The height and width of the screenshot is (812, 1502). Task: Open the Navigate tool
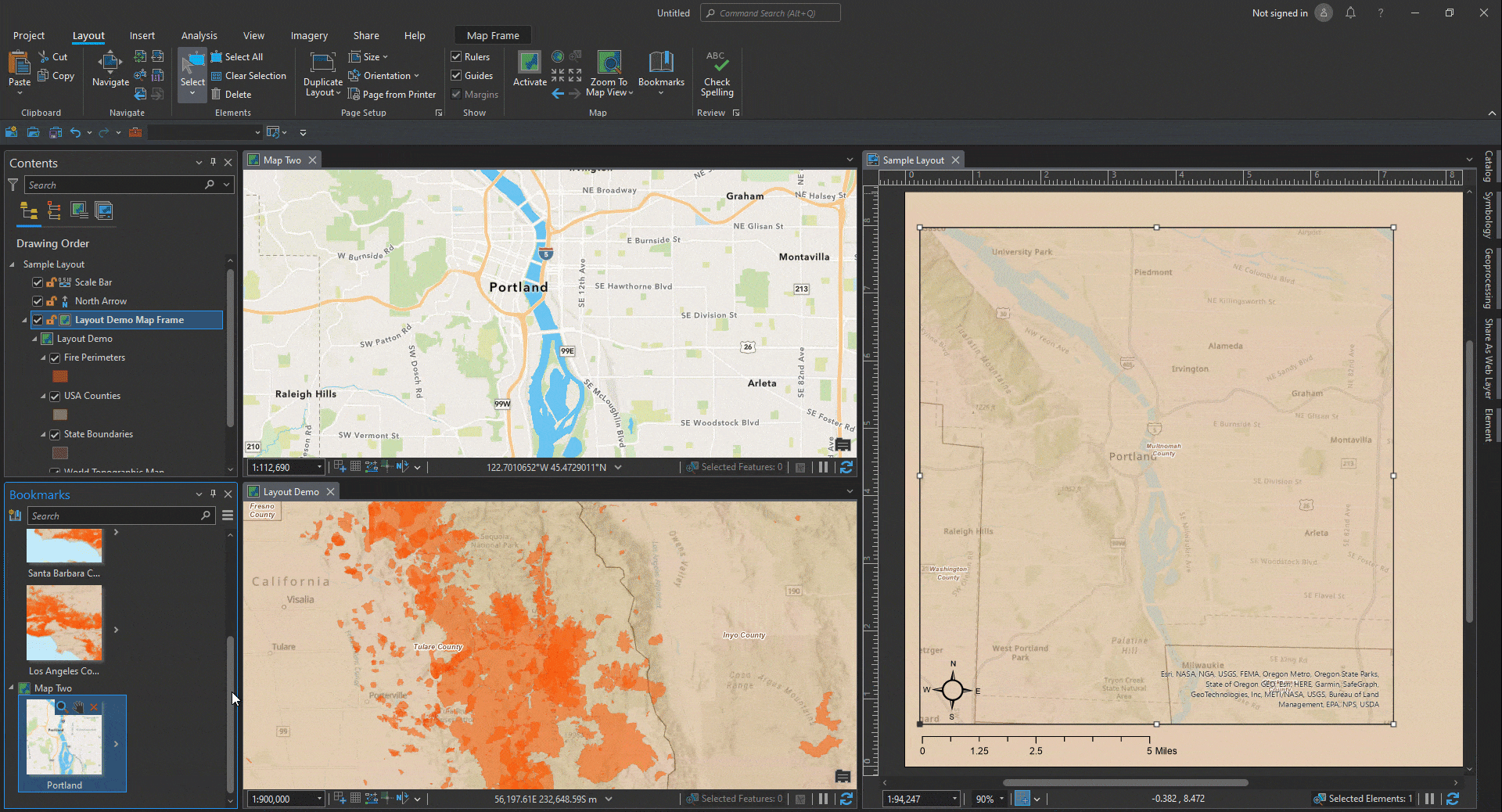(x=110, y=69)
